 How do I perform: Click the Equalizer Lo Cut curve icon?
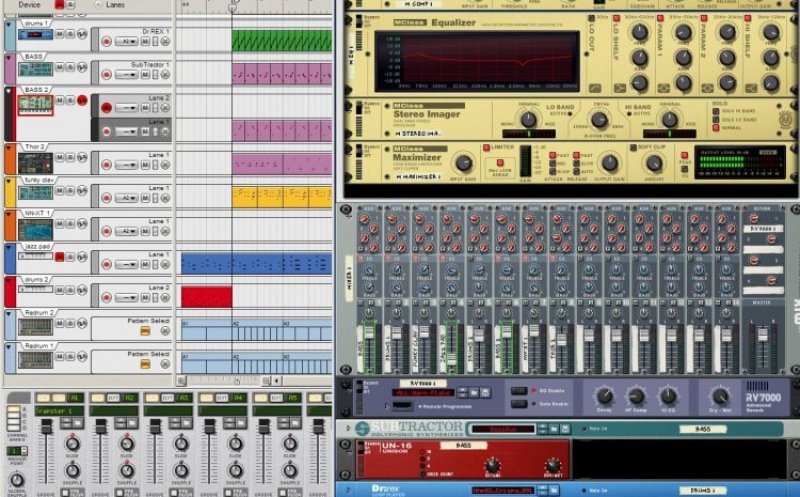[x=595, y=88]
